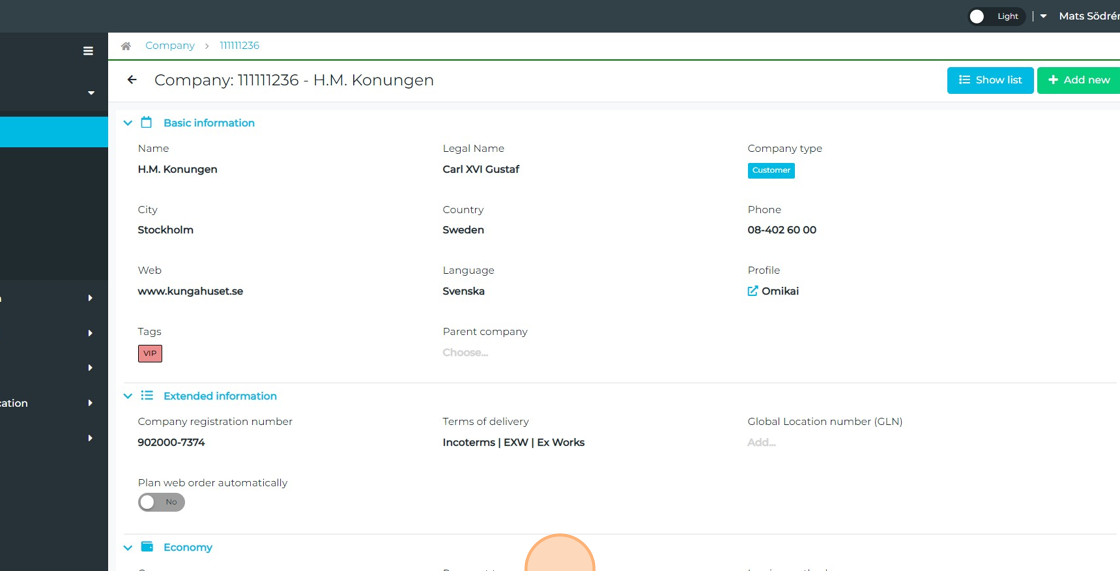Click the Add new button
Image resolution: width=1120 pixels, height=571 pixels.
click(x=1078, y=80)
